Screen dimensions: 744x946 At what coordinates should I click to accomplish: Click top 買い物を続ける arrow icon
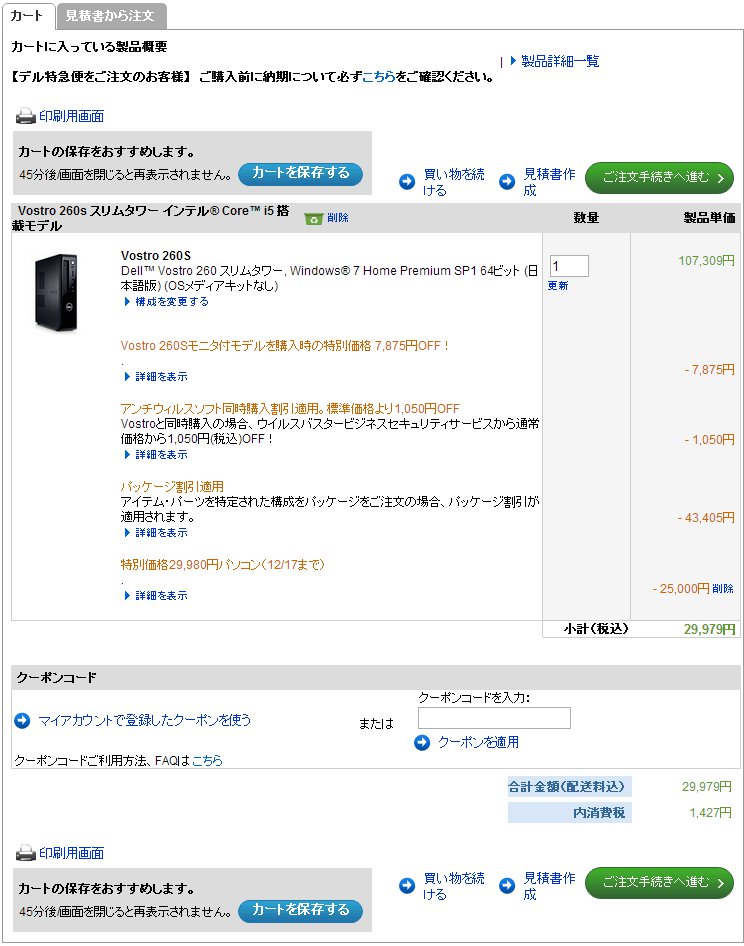coord(407,182)
